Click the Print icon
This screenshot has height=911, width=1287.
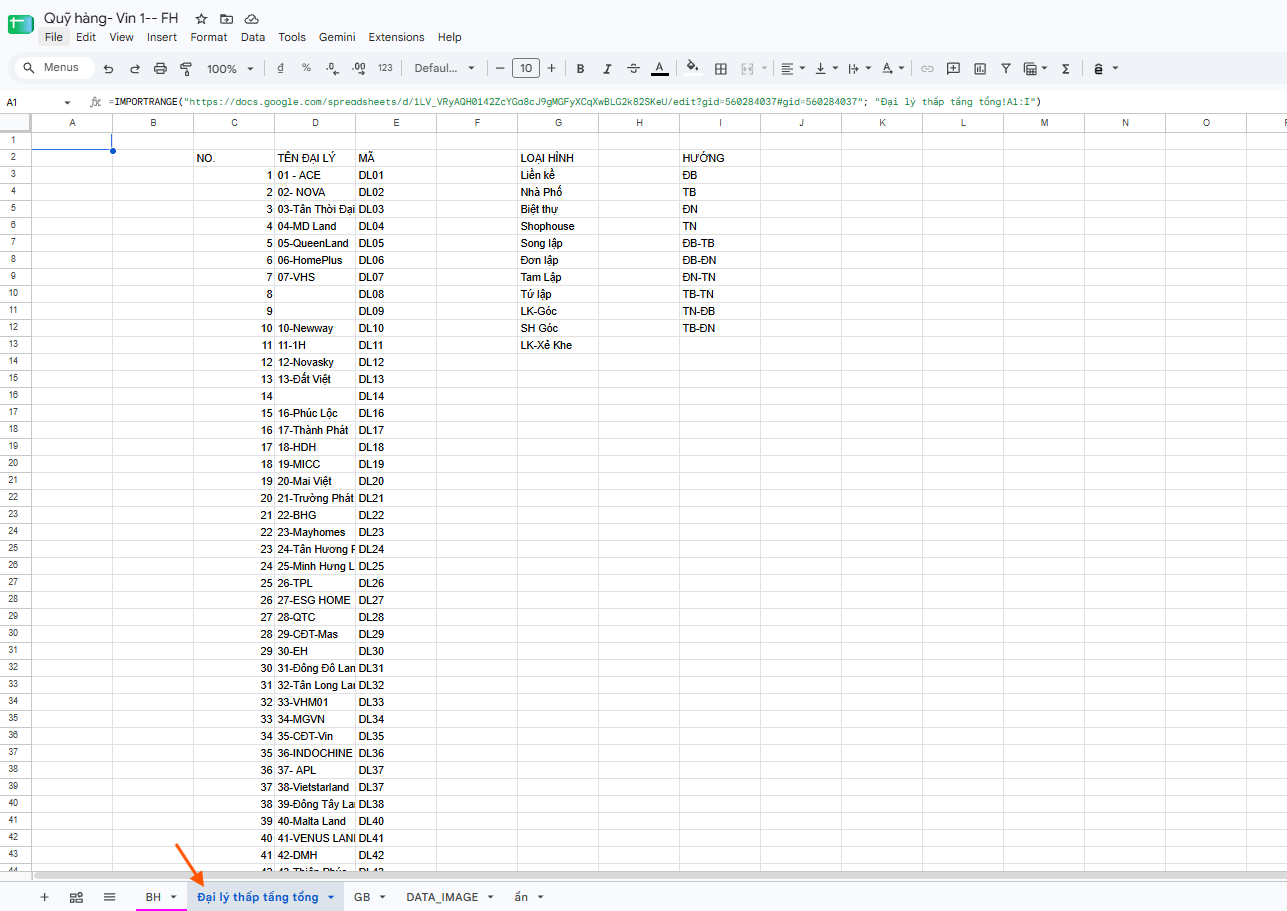[160, 68]
